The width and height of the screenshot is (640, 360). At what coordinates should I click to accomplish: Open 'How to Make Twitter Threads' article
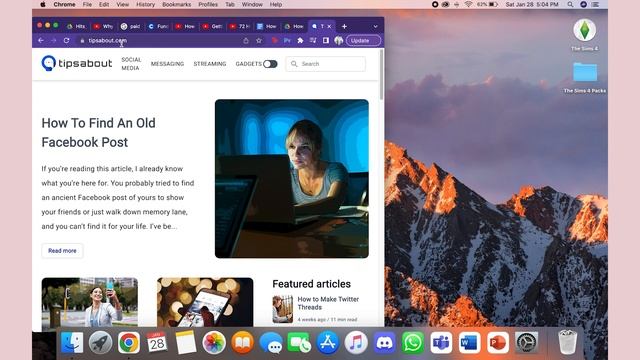[328, 303]
